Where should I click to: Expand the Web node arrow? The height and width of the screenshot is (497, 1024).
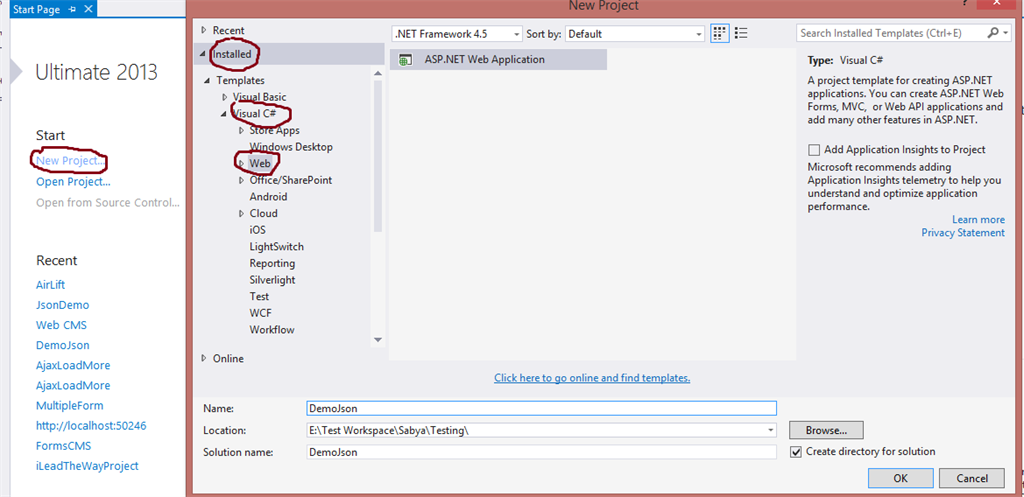241,163
